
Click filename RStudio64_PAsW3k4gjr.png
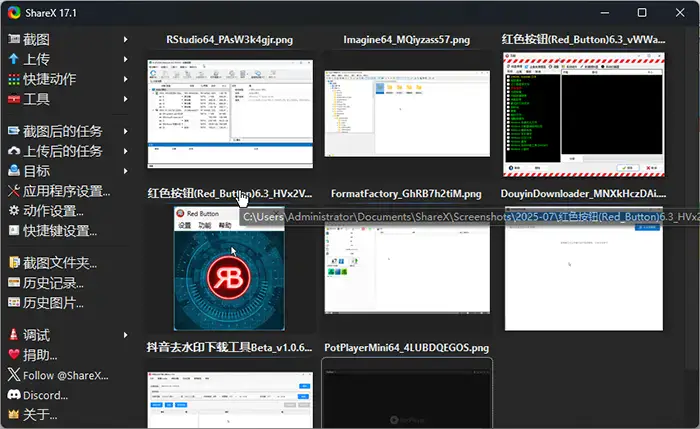tap(230, 40)
